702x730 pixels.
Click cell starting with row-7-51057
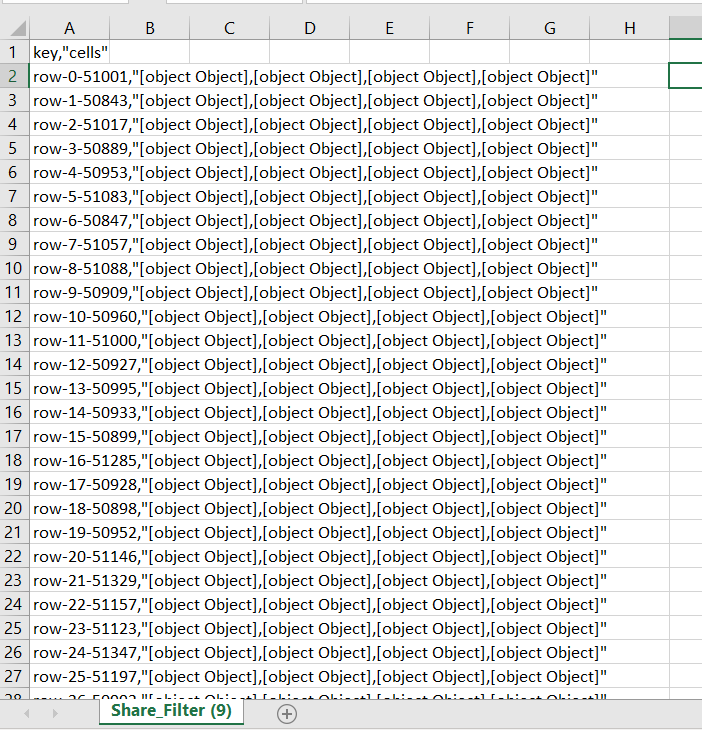pyautogui.click(x=69, y=244)
